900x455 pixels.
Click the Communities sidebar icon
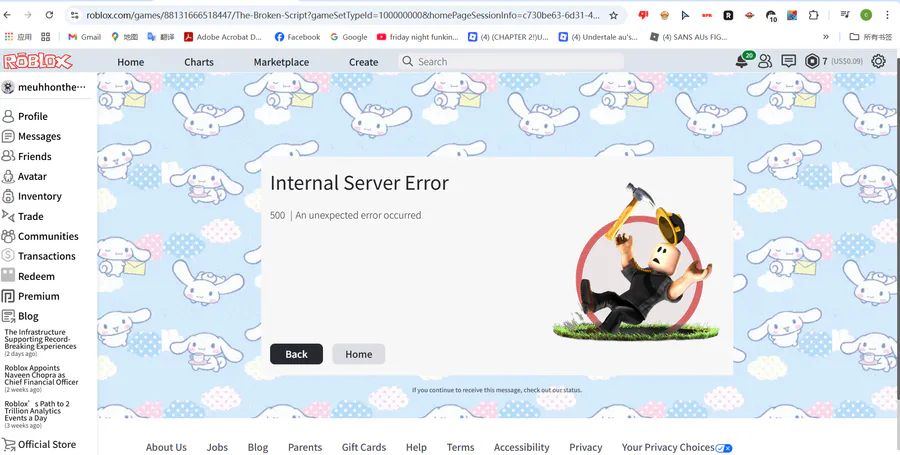pyautogui.click(x=8, y=236)
